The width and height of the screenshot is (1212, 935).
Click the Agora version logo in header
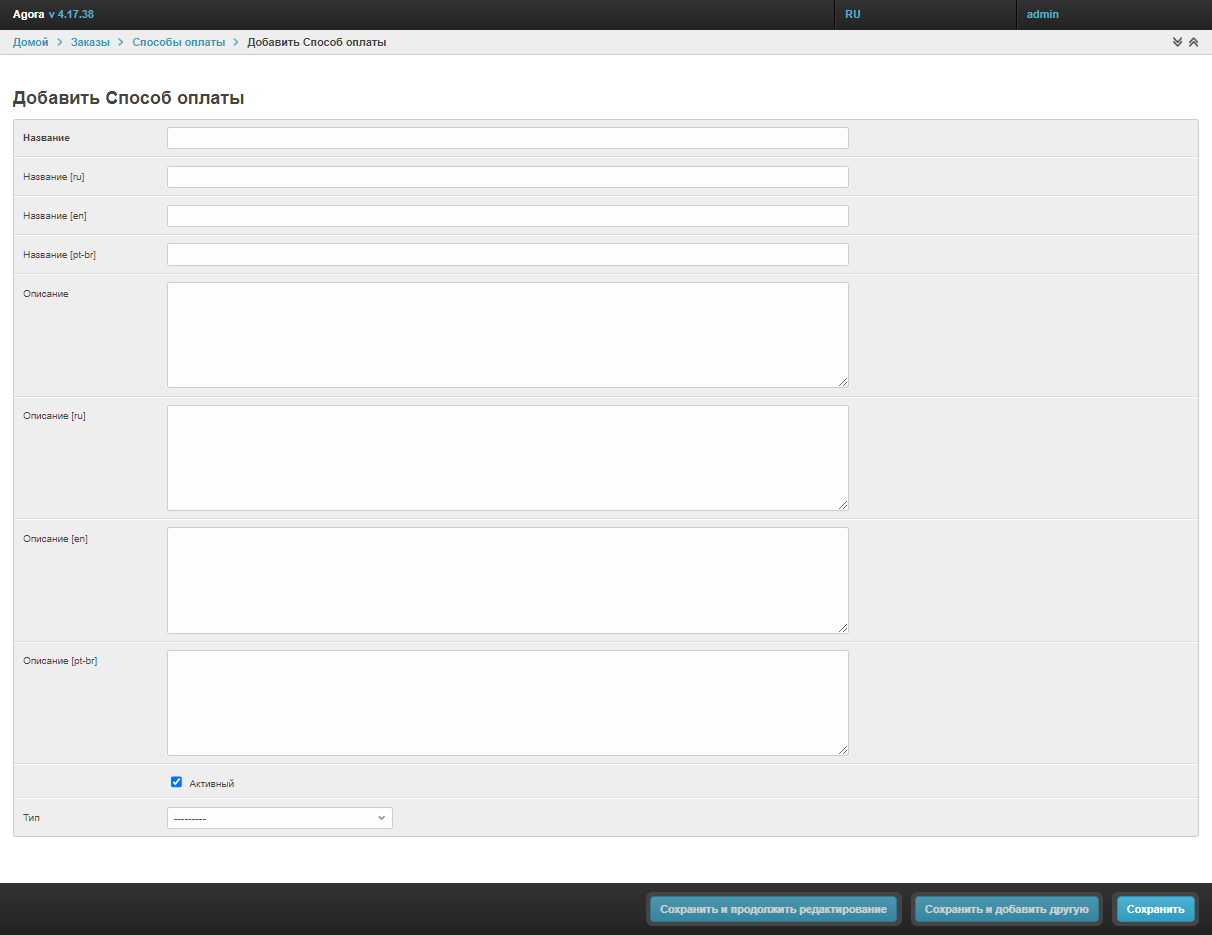[53, 14]
